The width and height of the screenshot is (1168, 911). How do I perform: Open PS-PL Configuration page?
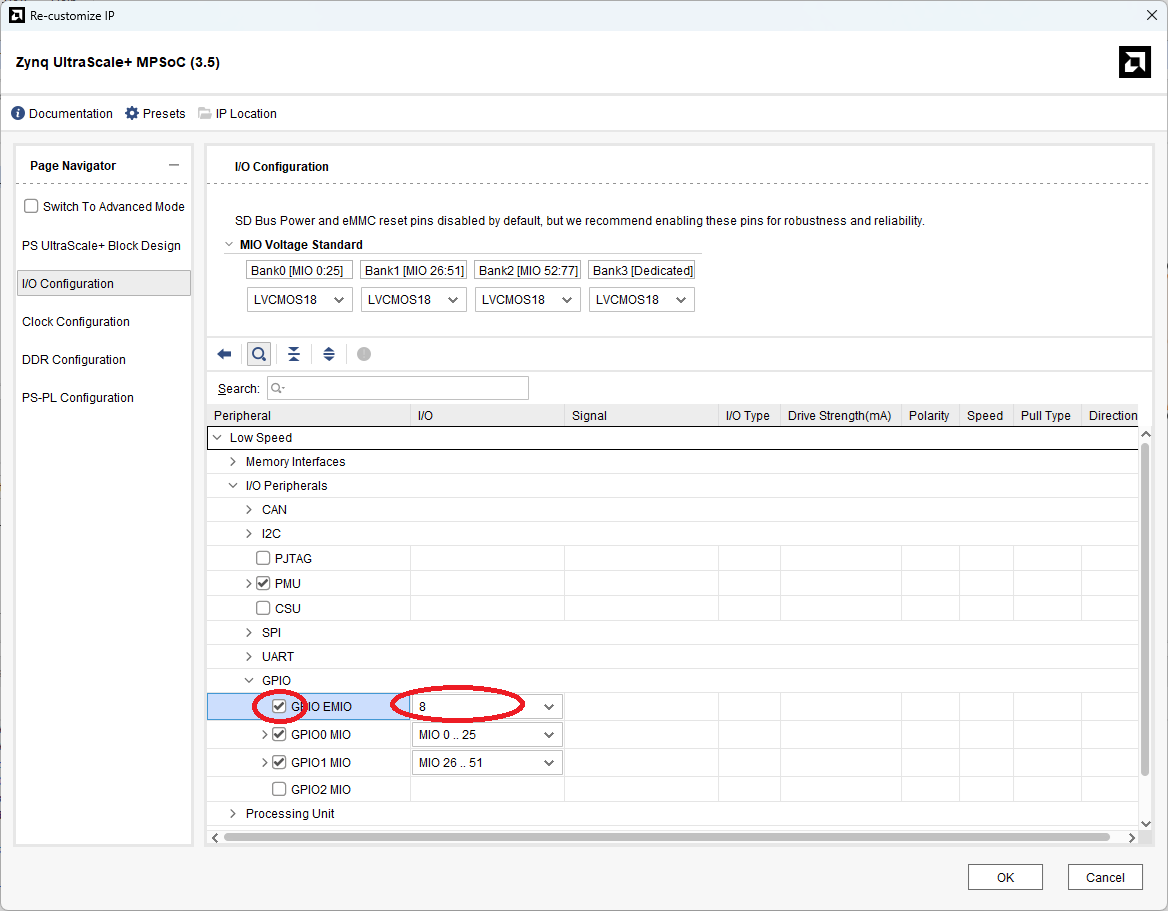click(78, 397)
